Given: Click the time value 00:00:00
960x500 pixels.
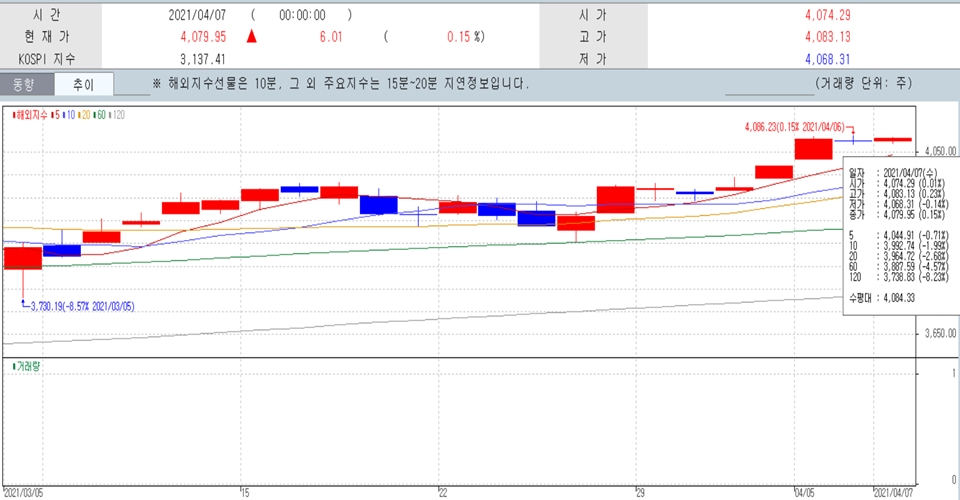Looking at the screenshot, I should tap(302, 15).
